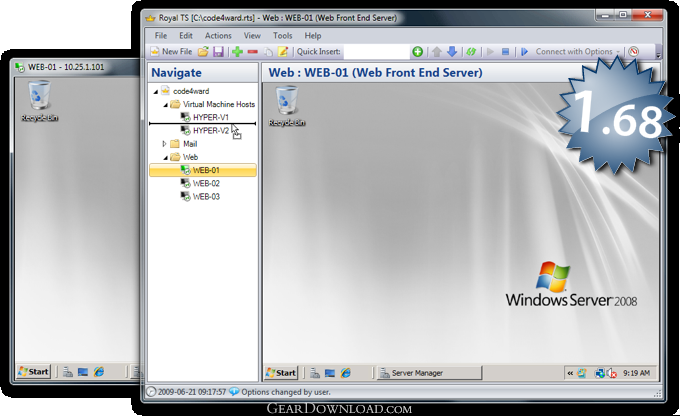This screenshot has height=417, width=680.
Task: Click Start in the WEB-01 - 10.25.1.101 window
Action: tap(33, 371)
